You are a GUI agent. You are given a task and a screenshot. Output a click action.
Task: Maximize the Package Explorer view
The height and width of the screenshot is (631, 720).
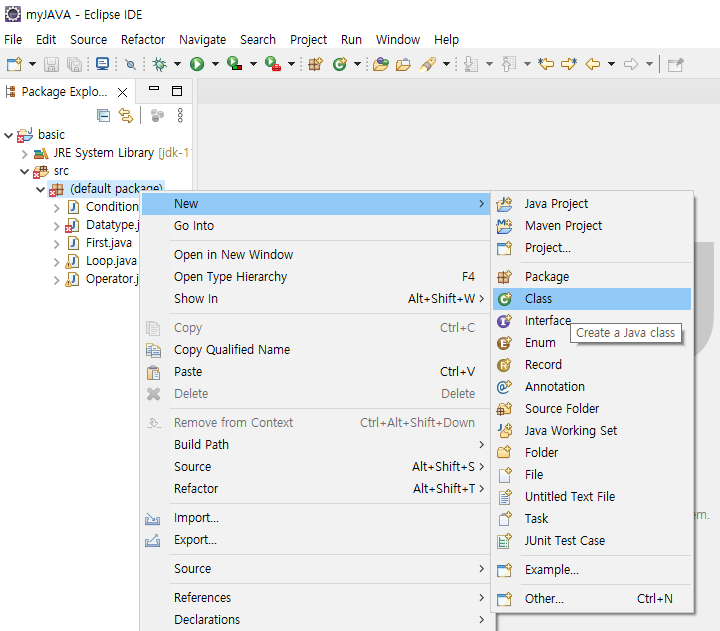pyautogui.click(x=177, y=91)
